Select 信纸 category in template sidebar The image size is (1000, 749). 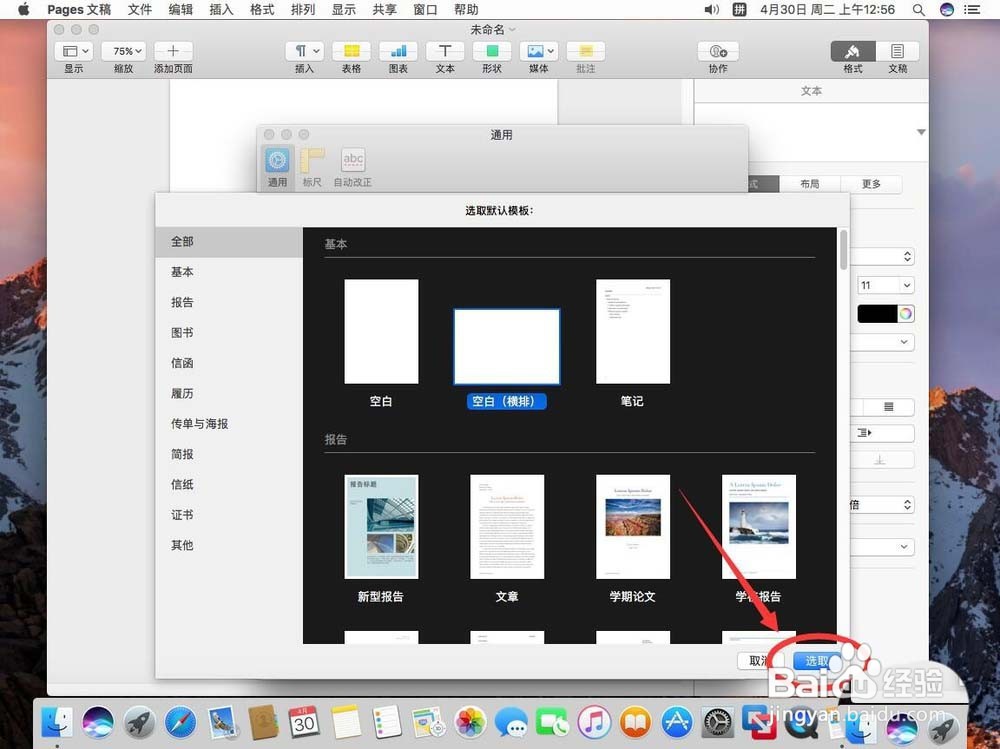tap(229, 484)
